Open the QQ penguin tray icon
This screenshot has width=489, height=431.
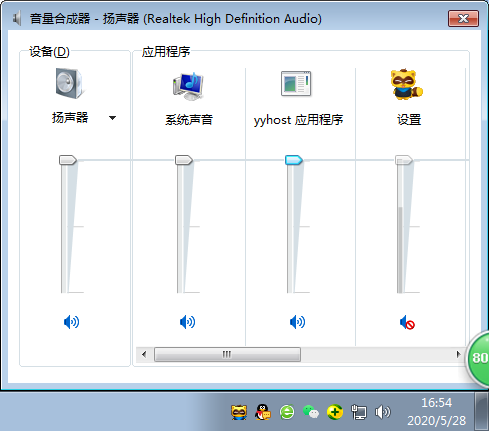263,412
